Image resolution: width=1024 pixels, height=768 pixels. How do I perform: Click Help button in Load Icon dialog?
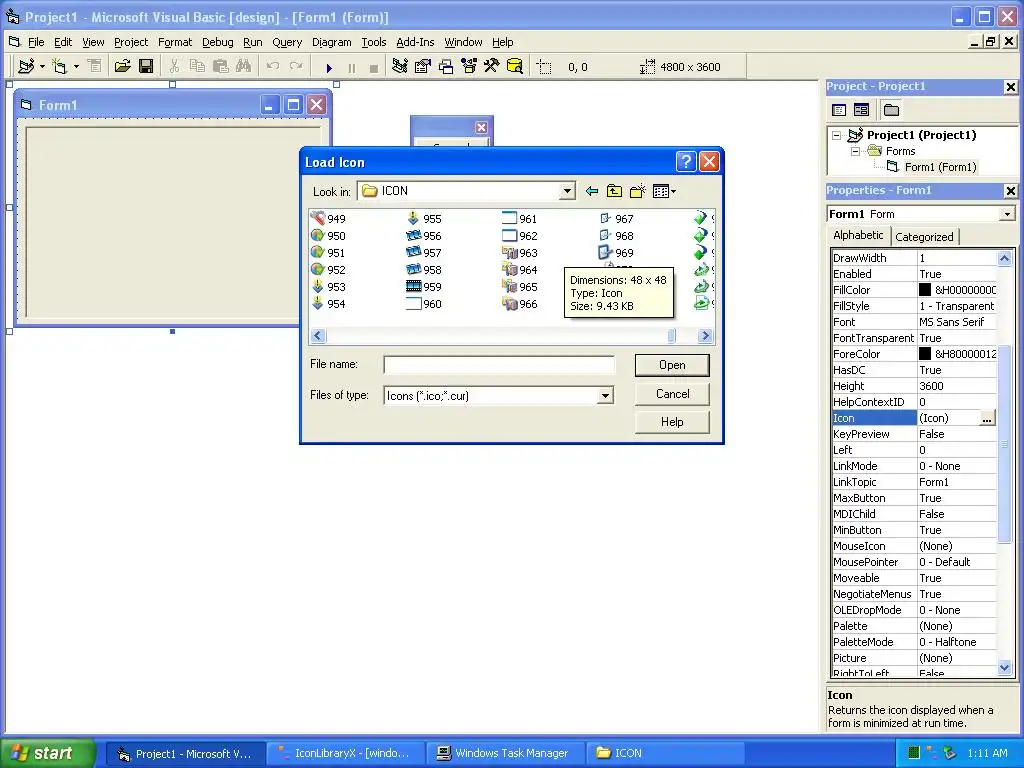(x=672, y=422)
